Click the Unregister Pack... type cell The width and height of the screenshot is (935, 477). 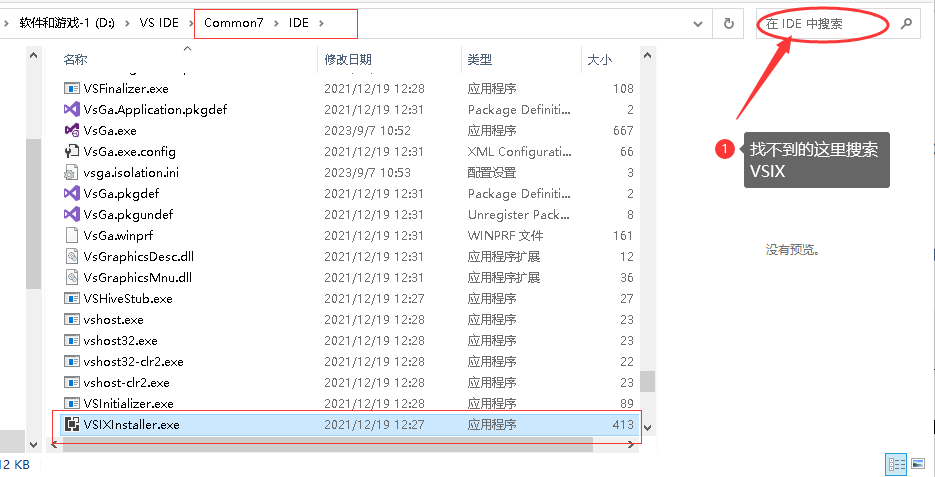pyautogui.click(x=520, y=215)
